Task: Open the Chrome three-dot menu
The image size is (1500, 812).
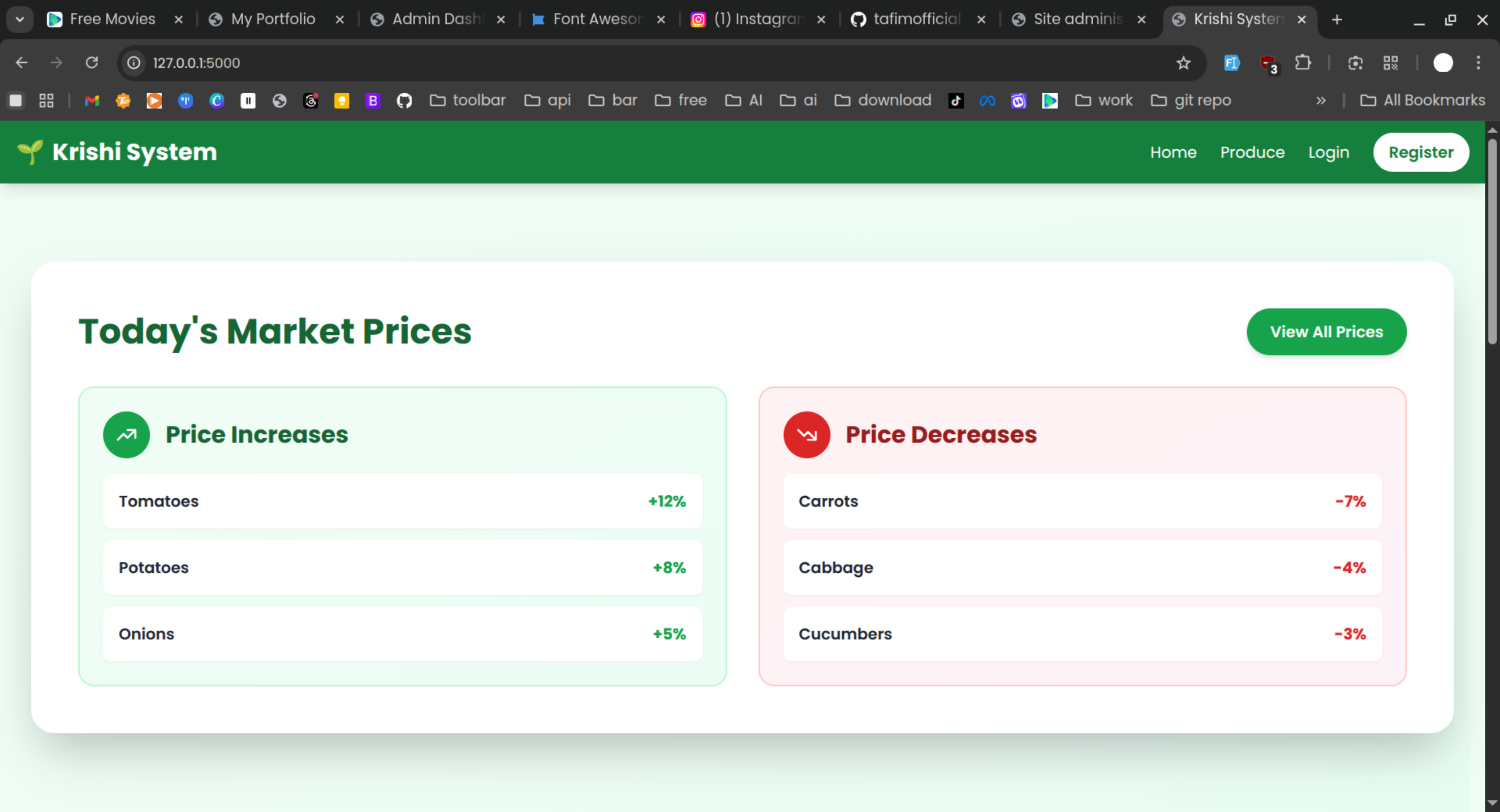Action: click(x=1478, y=63)
